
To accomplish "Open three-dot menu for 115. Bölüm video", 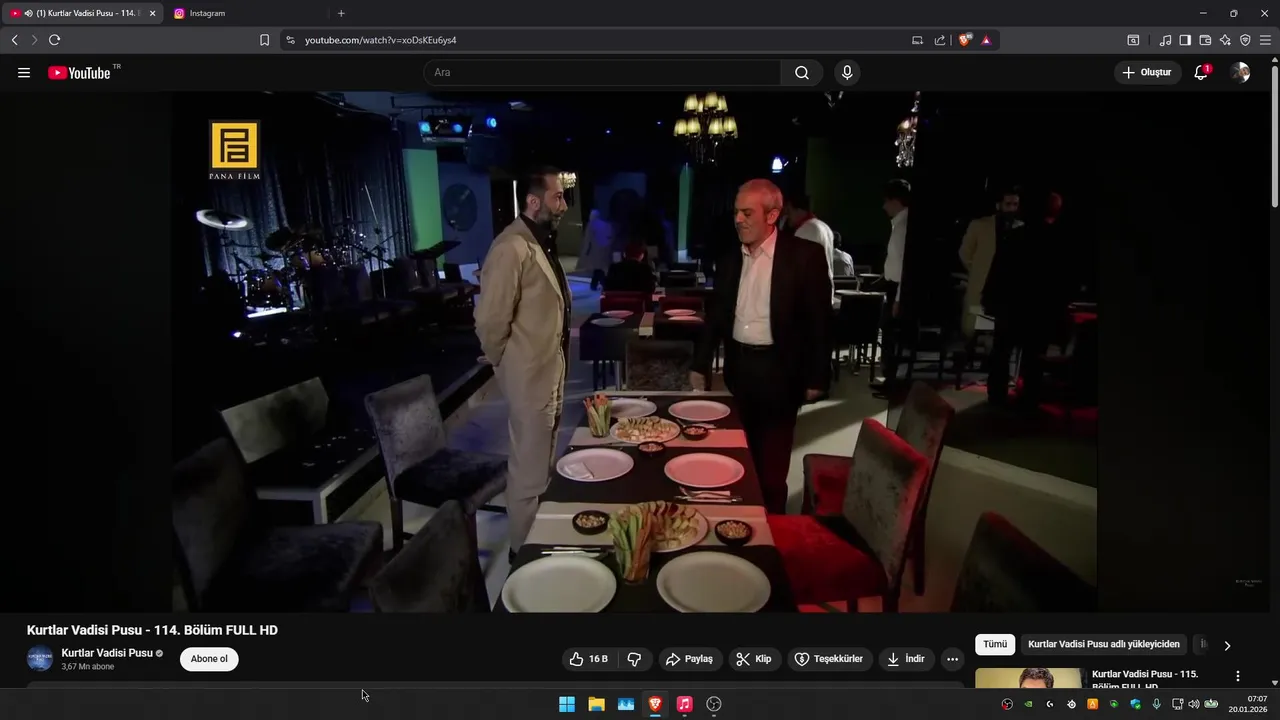I will click(1238, 676).
